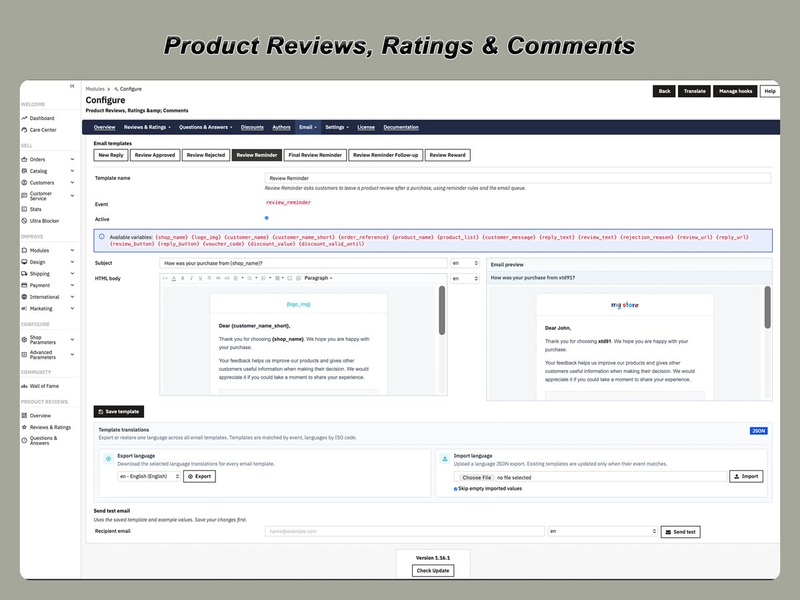Open the HTML body language dropdown
This screenshot has width=800, height=600.
(465, 279)
